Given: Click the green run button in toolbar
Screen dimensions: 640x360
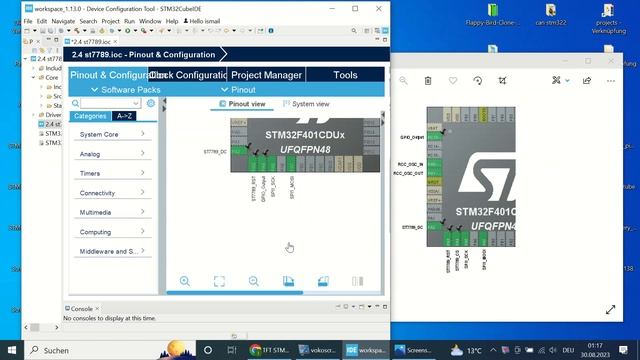Looking at the screenshot, I should 128,31.
